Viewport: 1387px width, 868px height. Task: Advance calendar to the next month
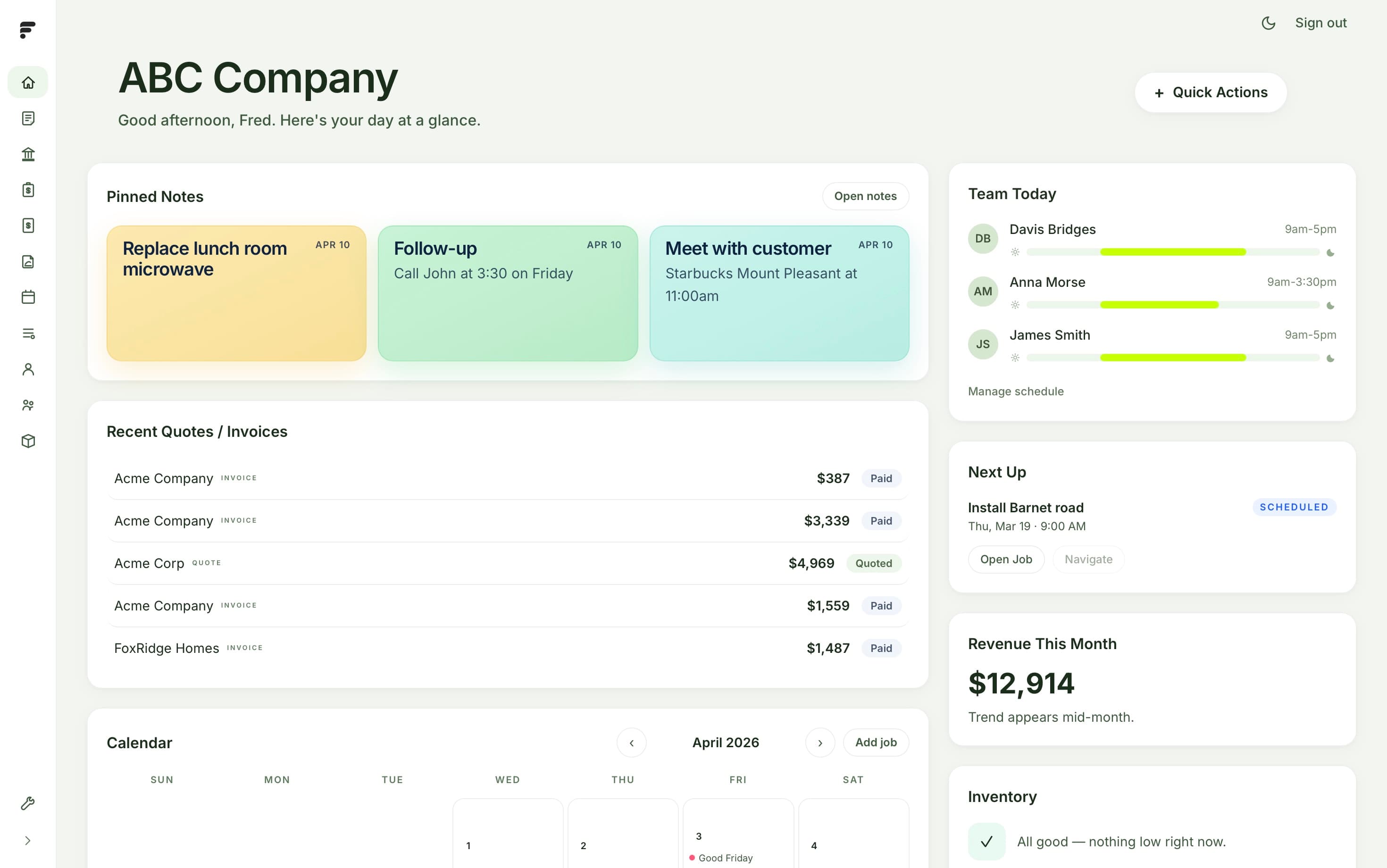click(x=820, y=742)
